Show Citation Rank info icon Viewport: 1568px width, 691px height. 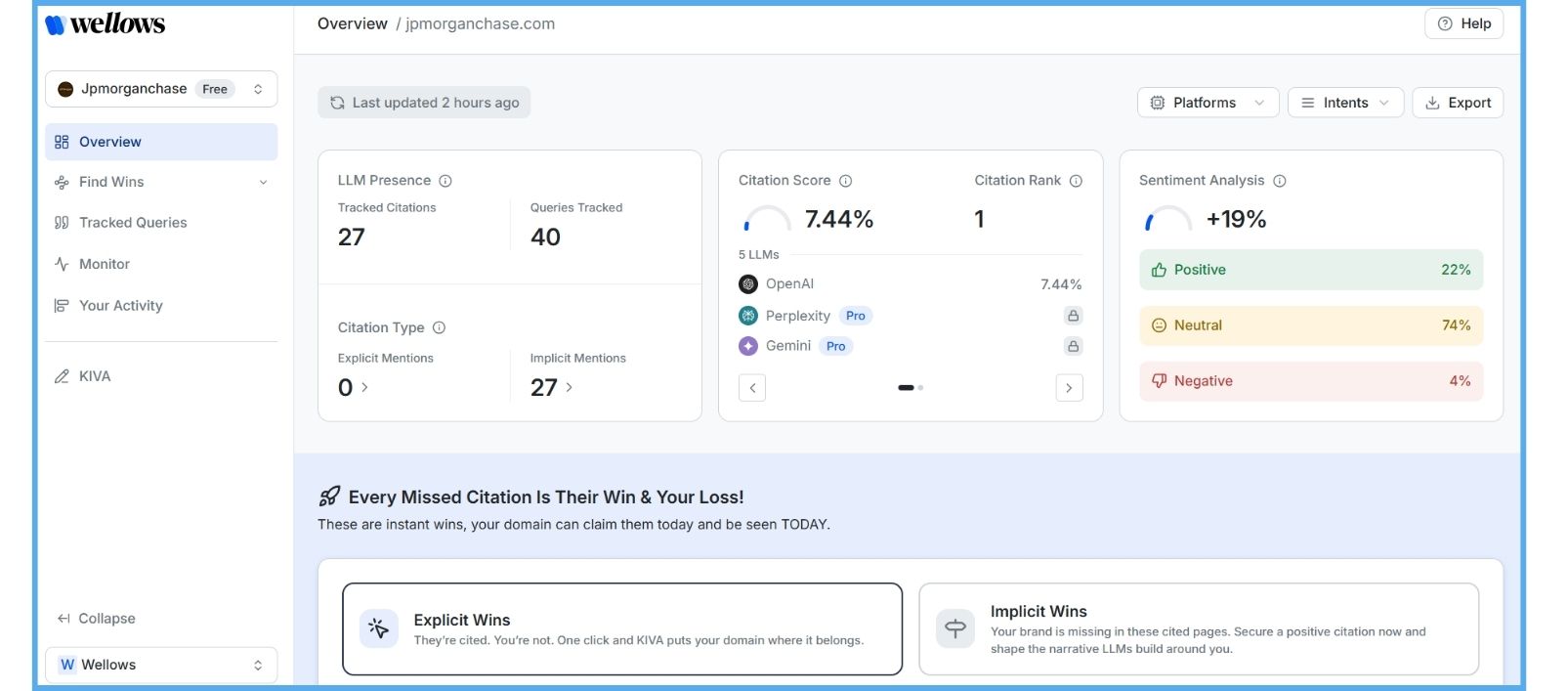pos(1076,181)
